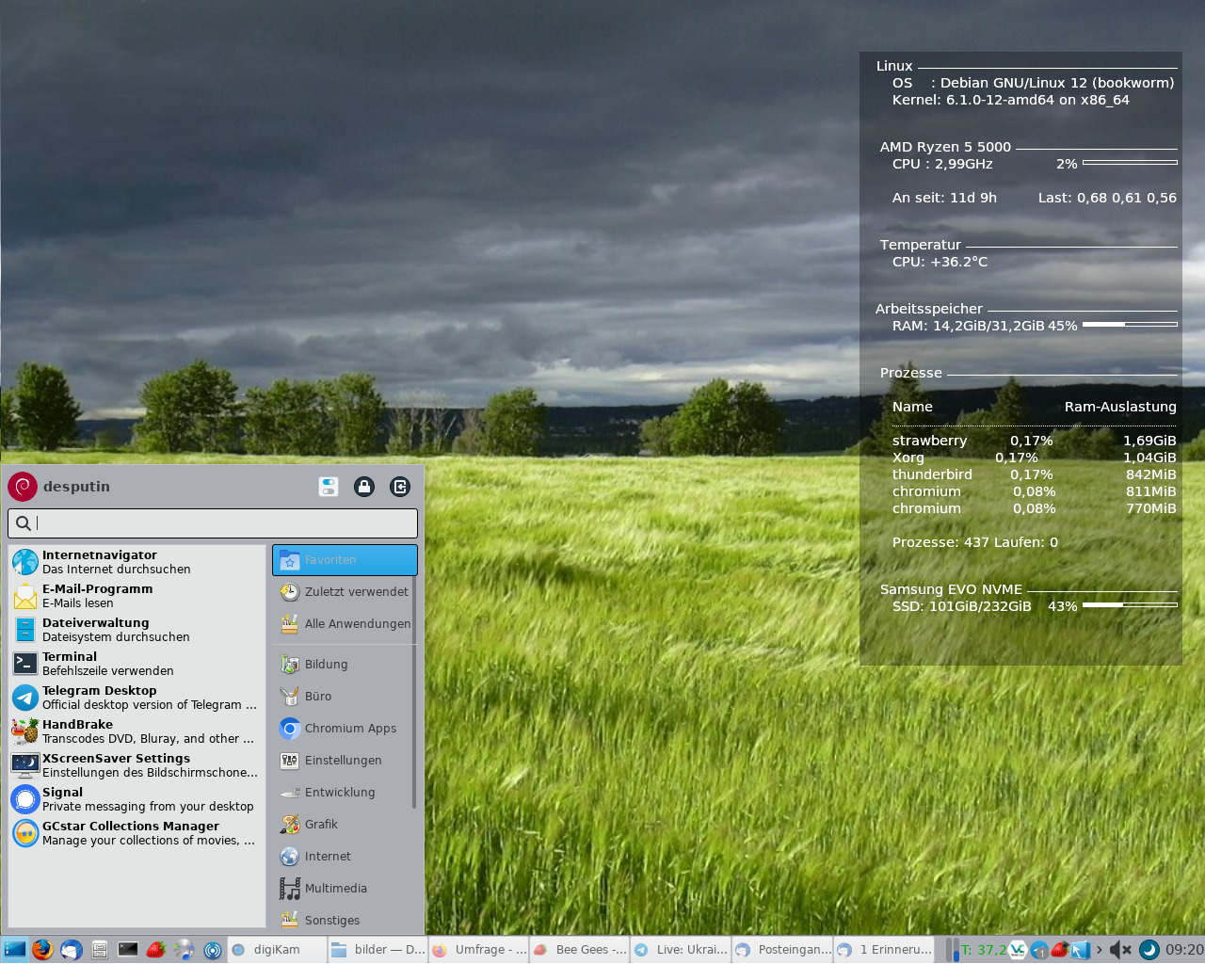Screen dimensions: 1205x980
Task: Switch to the 1 Erinnerung window
Action: pyautogui.click(x=884, y=950)
